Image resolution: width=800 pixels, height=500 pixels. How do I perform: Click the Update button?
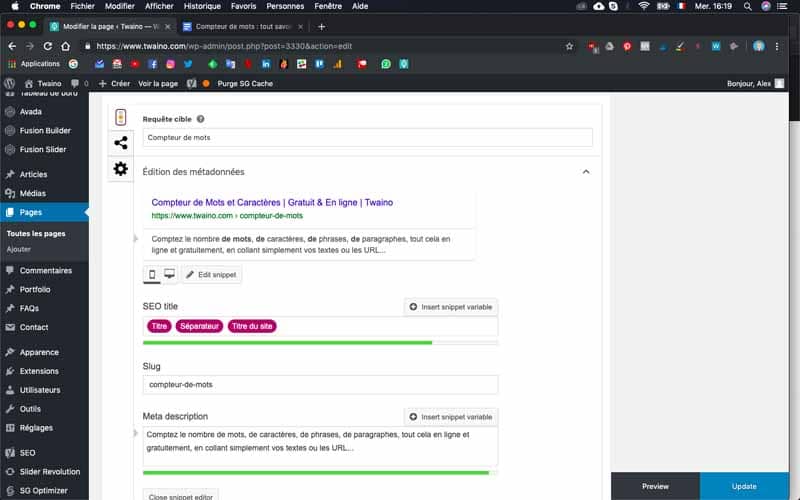coord(744,486)
